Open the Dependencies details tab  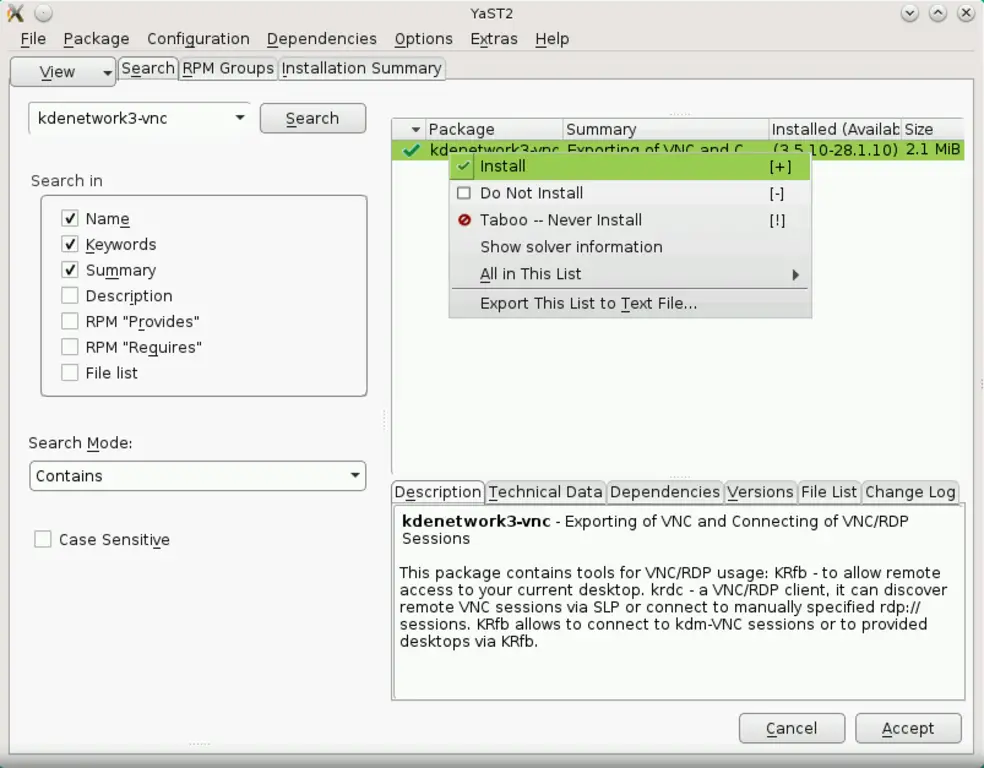coord(665,492)
